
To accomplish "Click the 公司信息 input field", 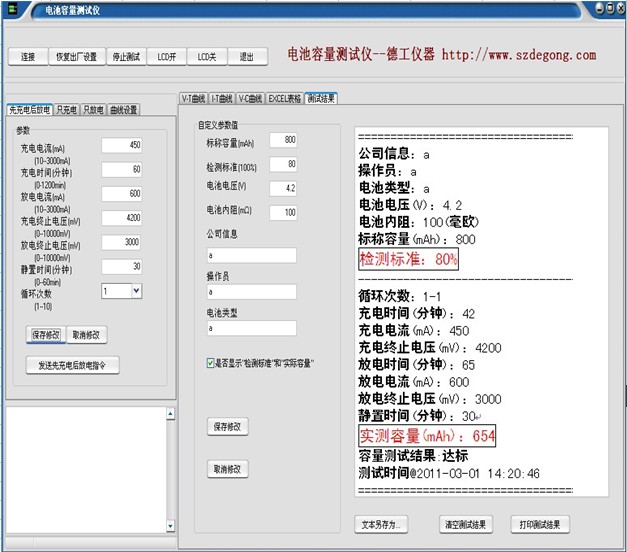I will click(x=252, y=255).
